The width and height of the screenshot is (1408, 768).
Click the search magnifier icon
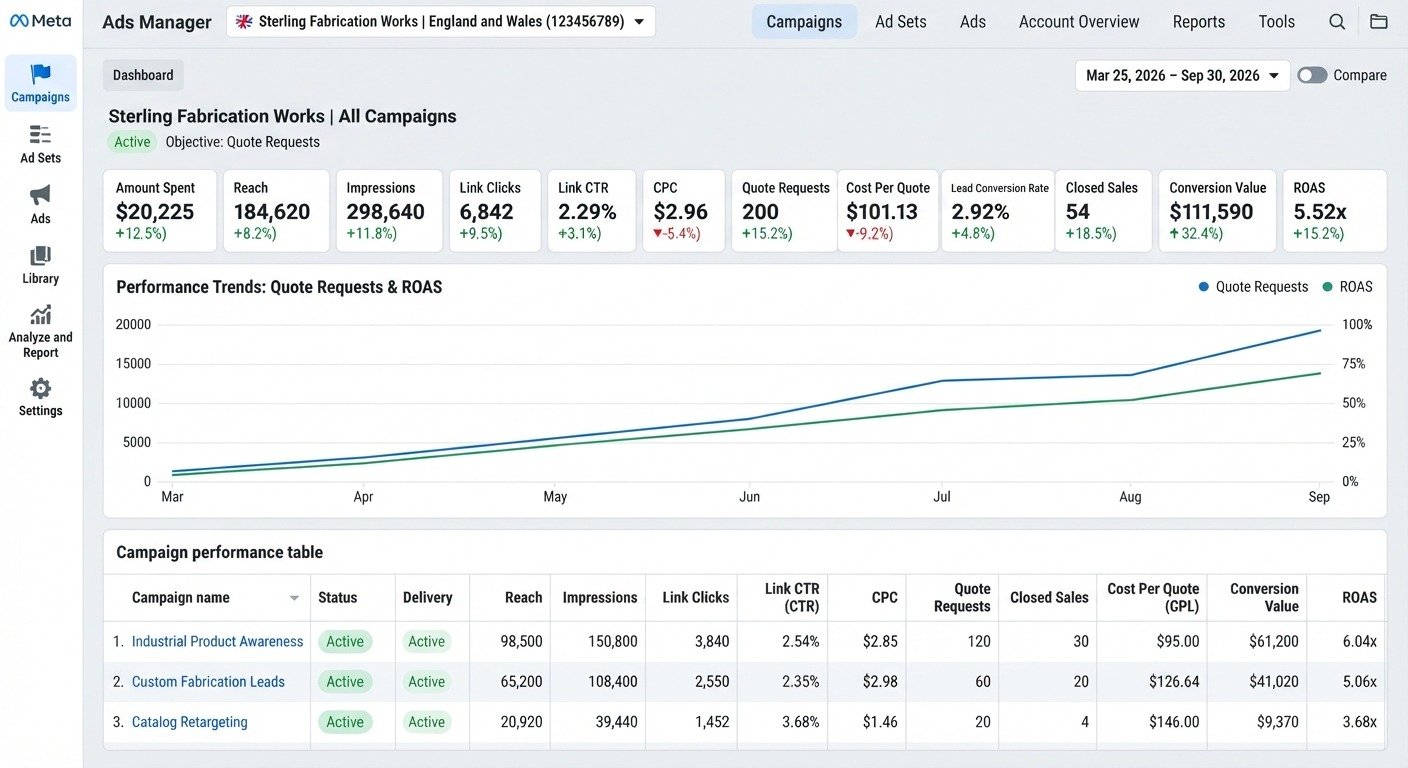coord(1337,22)
